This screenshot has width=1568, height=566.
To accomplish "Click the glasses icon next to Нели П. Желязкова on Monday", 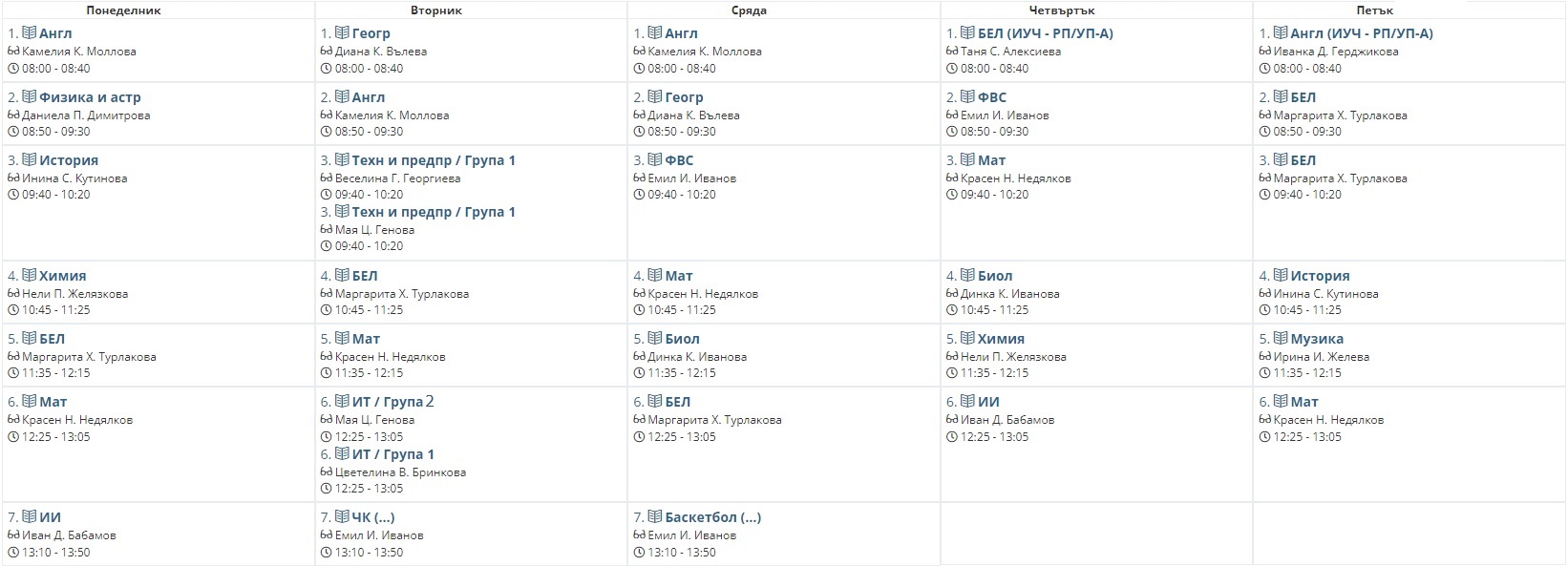I will [x=13, y=294].
